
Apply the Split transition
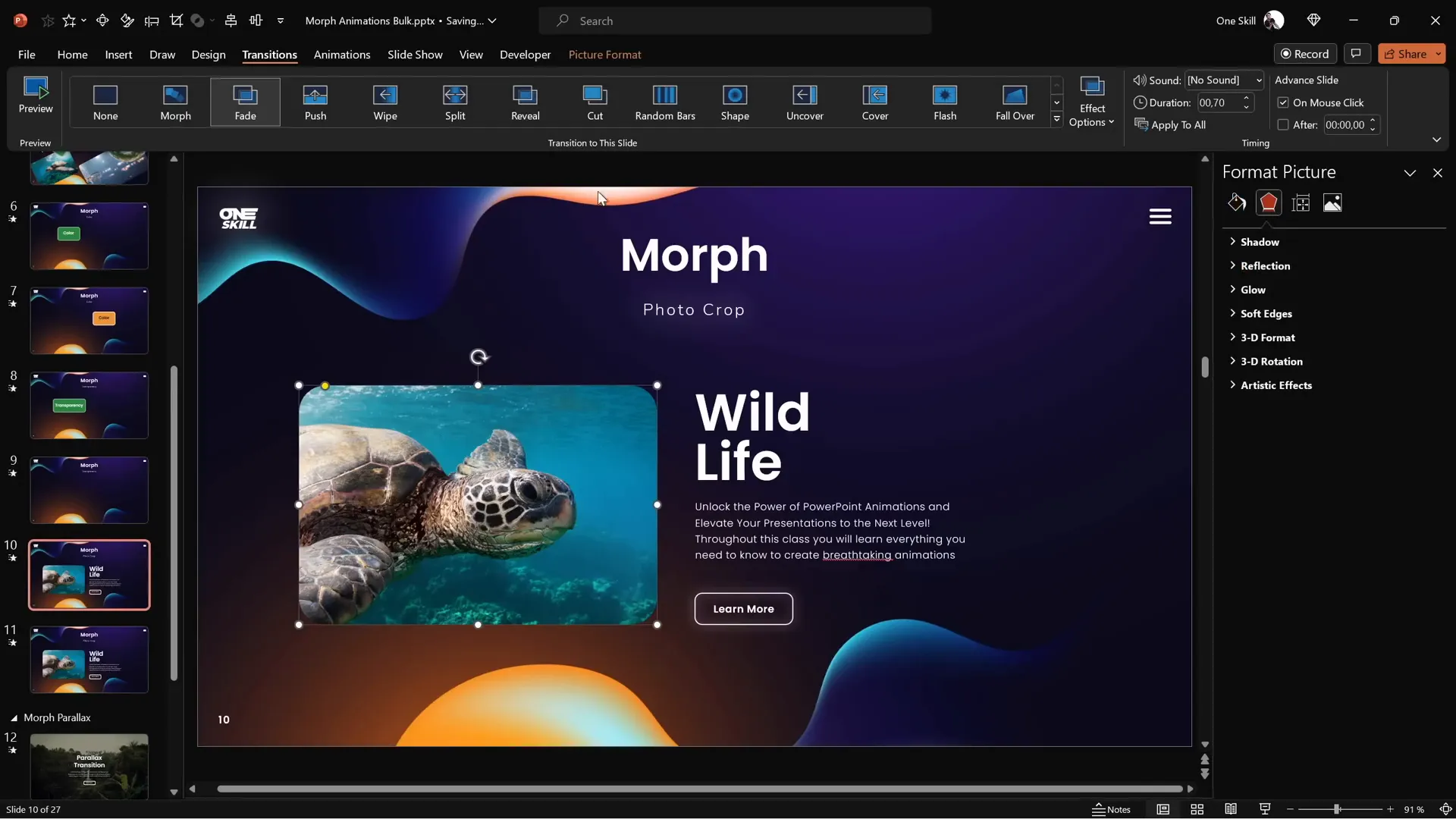coord(455,102)
